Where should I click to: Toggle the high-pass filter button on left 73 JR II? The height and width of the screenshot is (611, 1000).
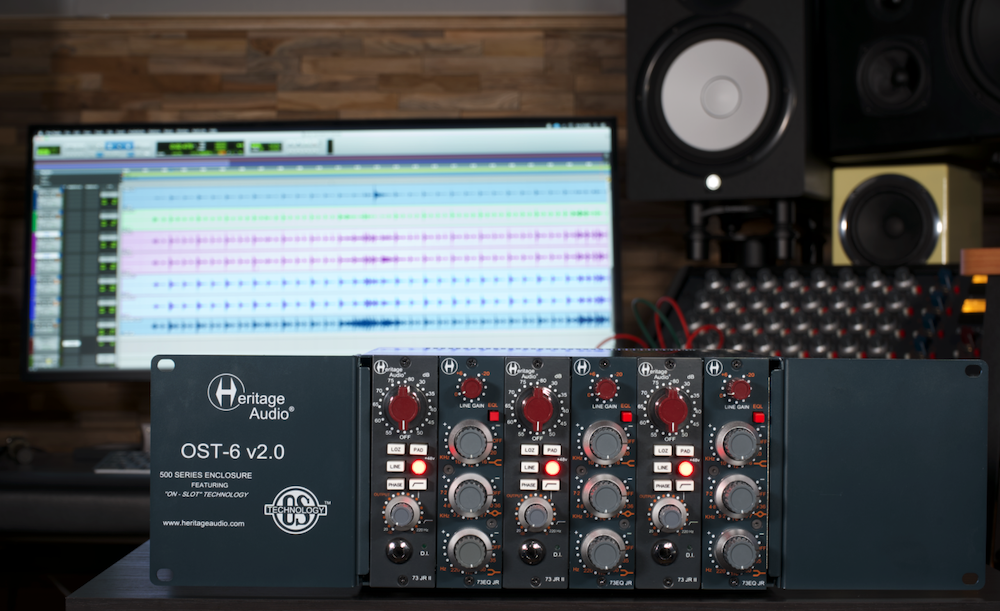418,485
